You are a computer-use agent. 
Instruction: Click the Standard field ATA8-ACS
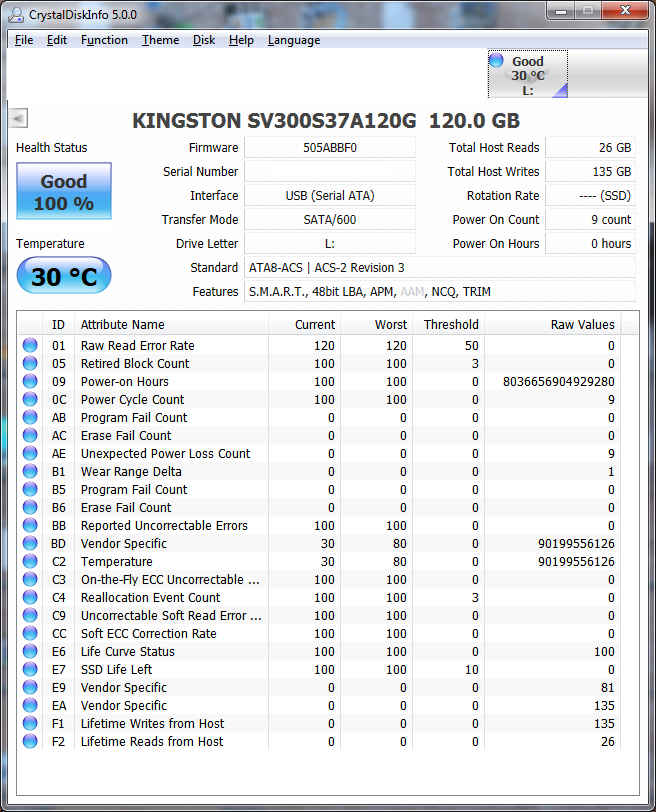pyautogui.click(x=440, y=268)
